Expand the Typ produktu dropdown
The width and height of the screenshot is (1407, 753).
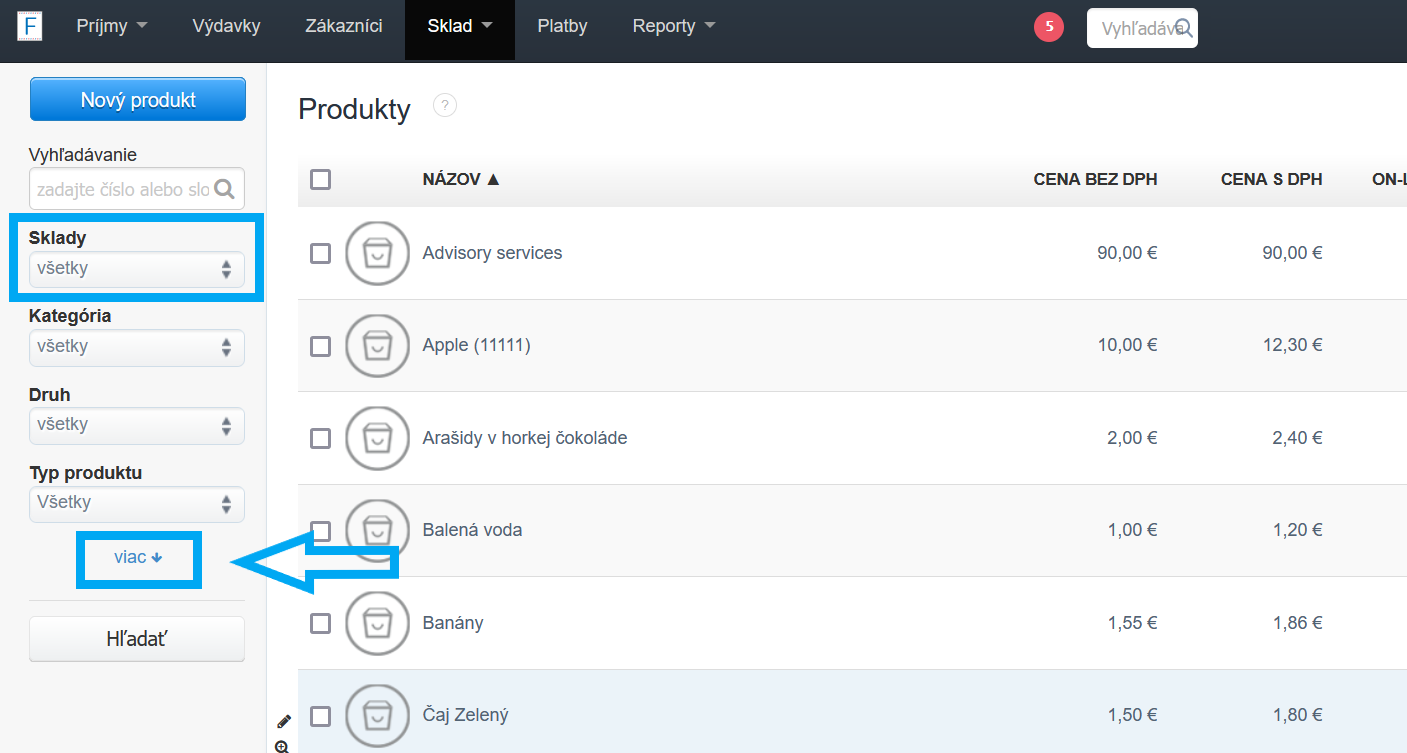137,503
